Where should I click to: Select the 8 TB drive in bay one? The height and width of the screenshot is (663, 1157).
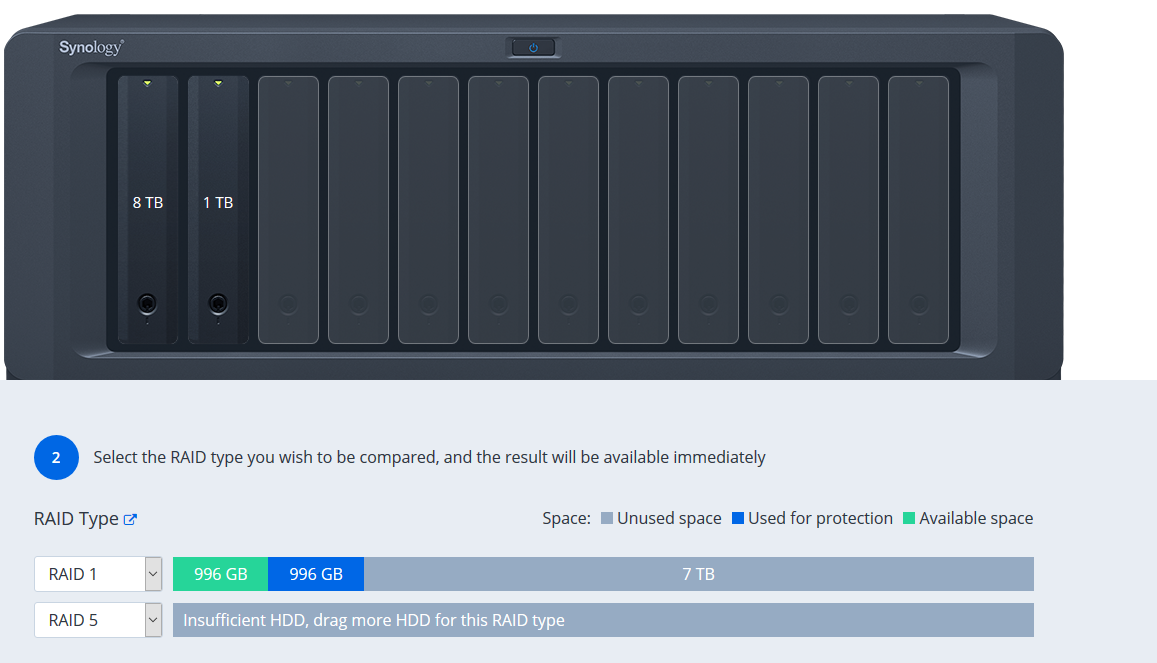tap(148, 209)
